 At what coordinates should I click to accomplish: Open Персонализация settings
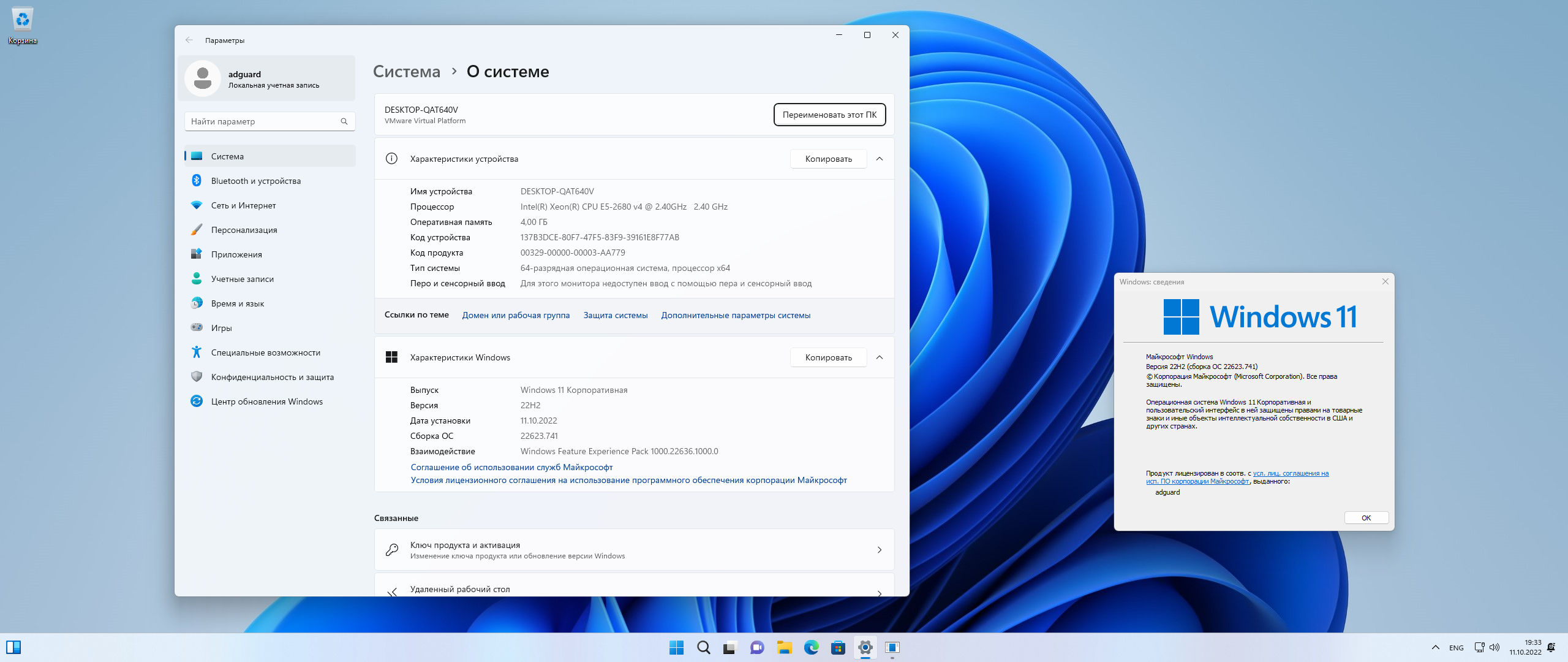coord(269,230)
